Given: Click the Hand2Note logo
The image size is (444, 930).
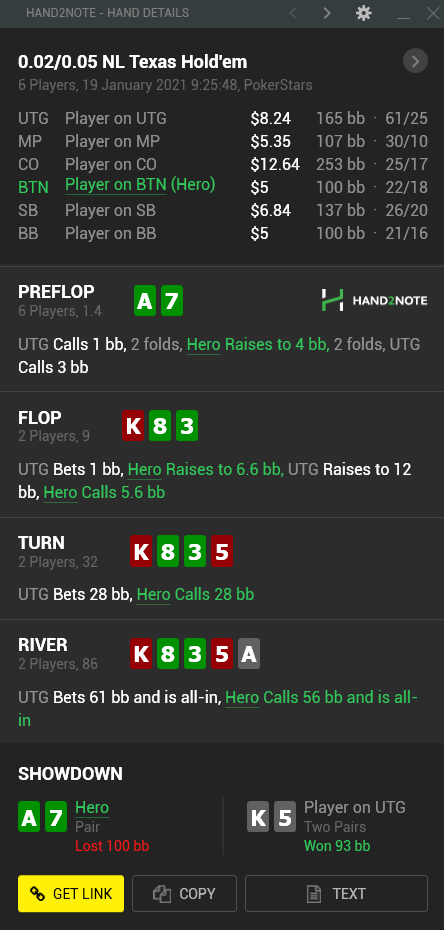Looking at the screenshot, I should coord(374,300).
